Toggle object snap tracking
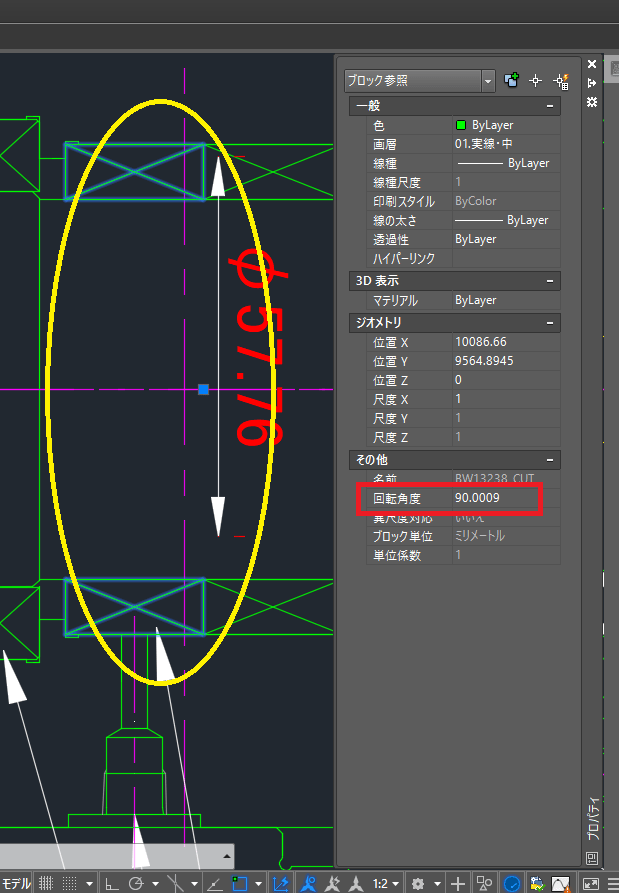The image size is (619, 893). click(x=215, y=883)
